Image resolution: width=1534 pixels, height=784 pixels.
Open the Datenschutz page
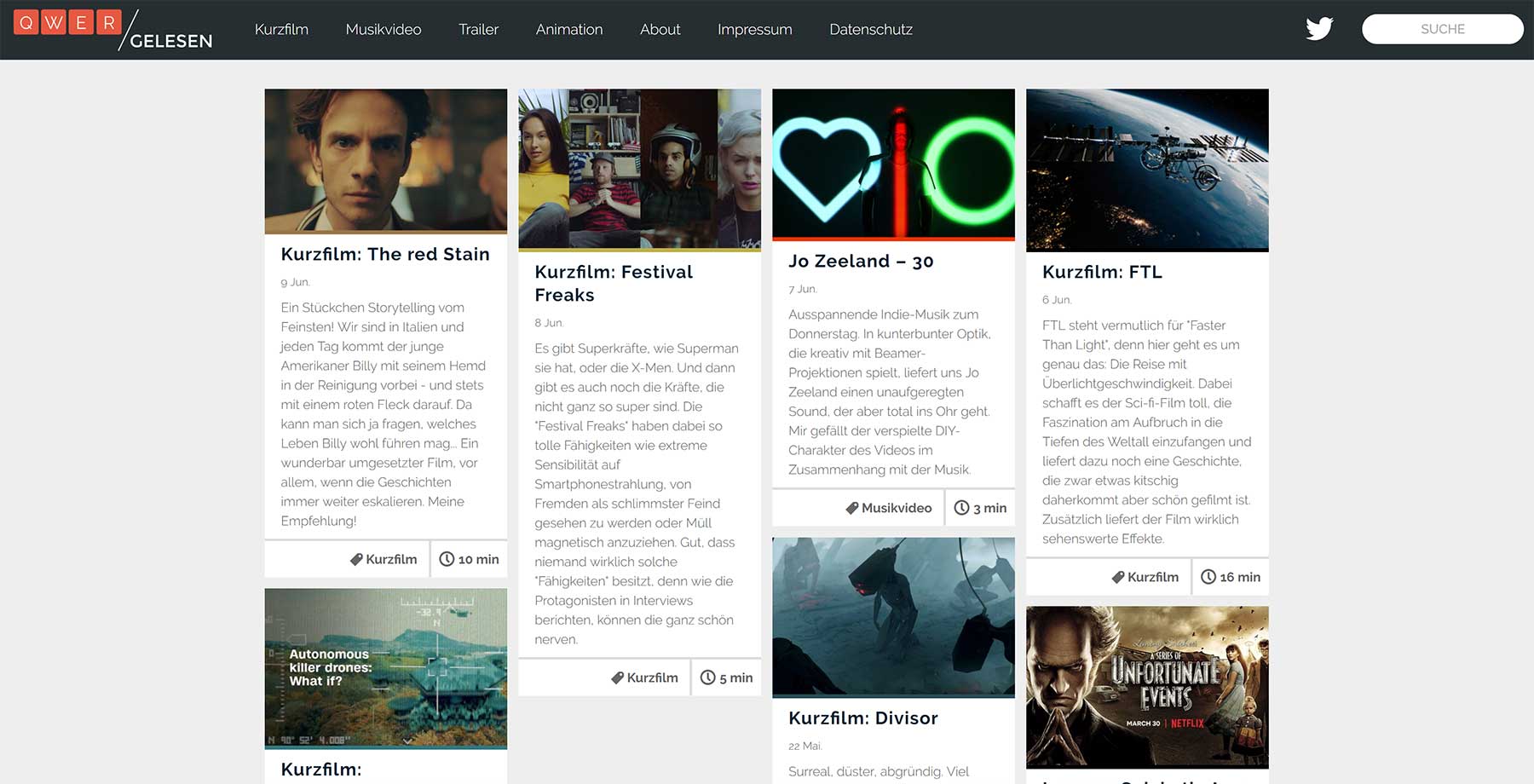point(871,29)
